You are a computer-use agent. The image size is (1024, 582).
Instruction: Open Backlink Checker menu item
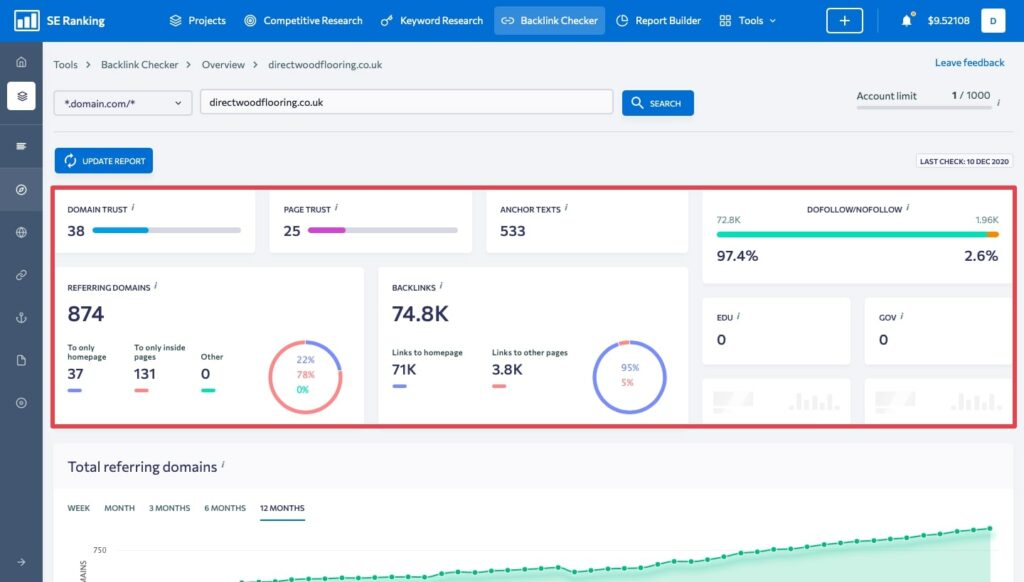549,21
